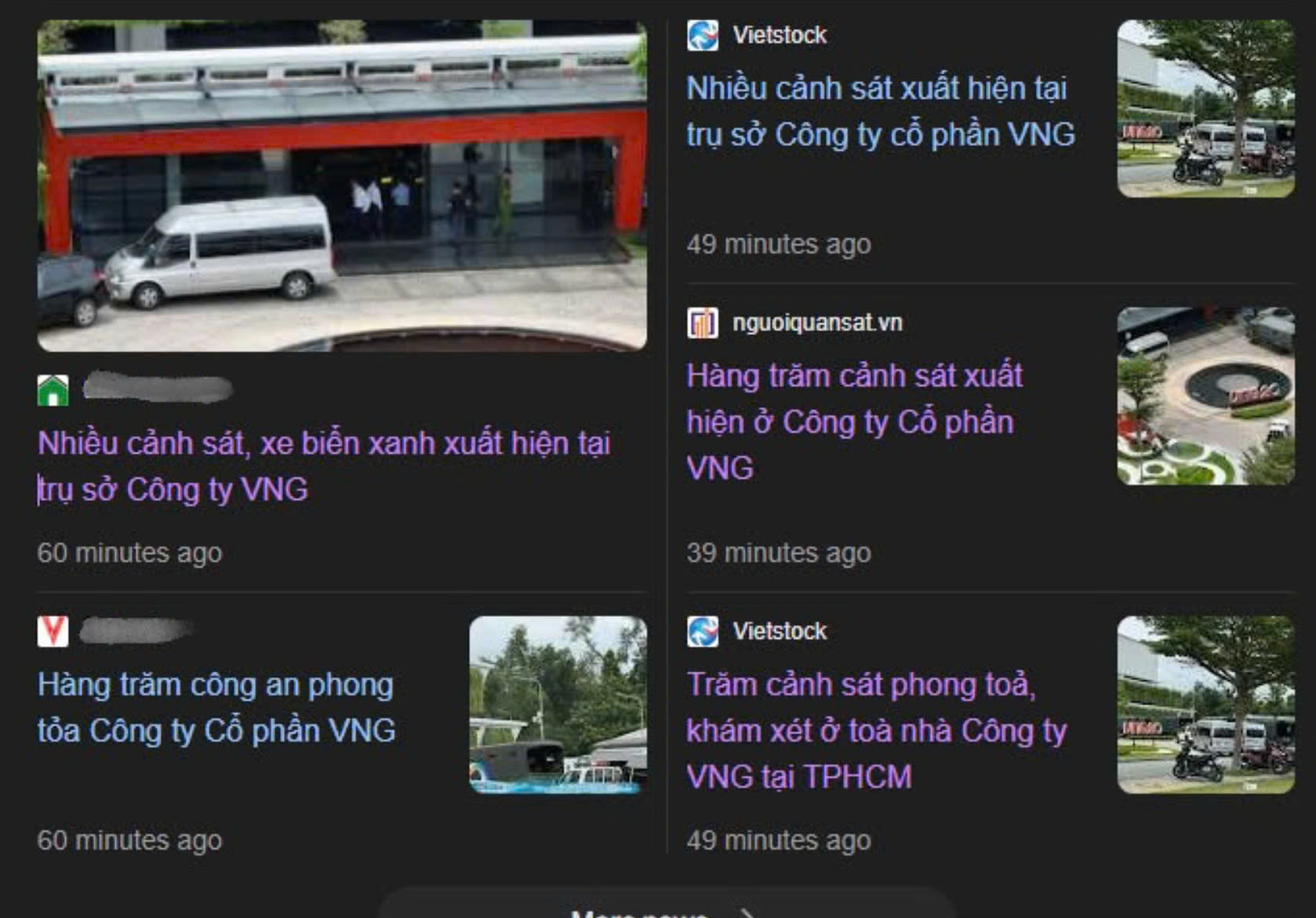The height and width of the screenshot is (918, 1316).
Task: Open the first Vietstock logo icon
Action: click(703, 35)
